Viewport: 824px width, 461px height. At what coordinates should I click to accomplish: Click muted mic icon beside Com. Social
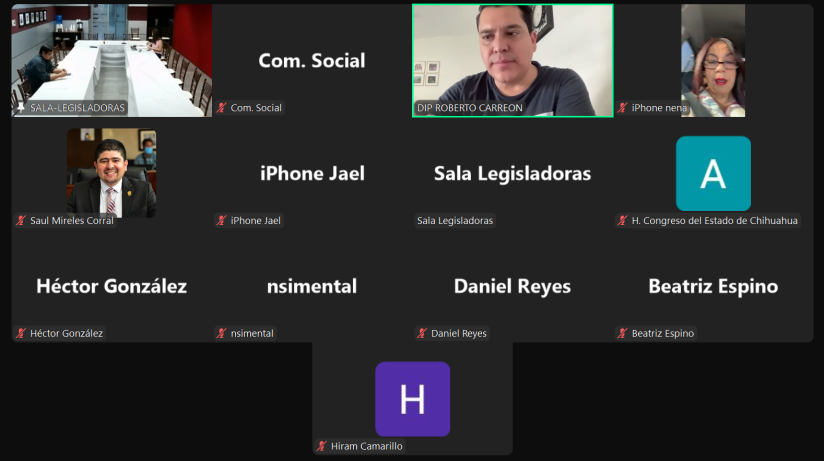221,108
